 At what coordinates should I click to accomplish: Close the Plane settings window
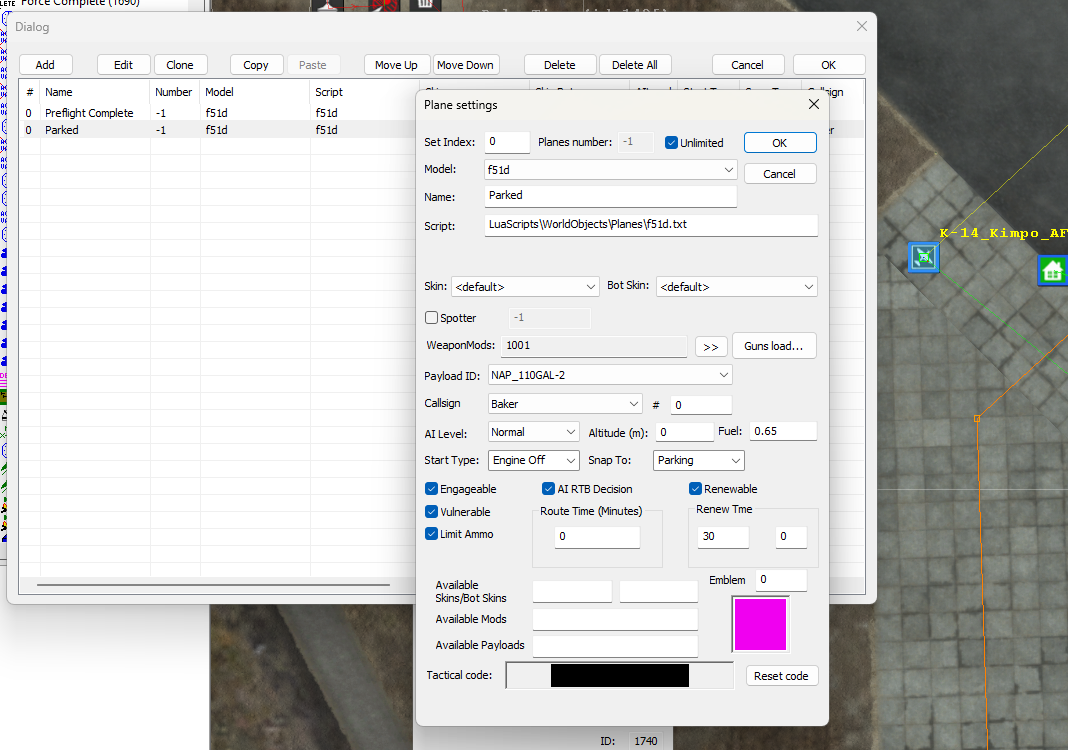point(813,104)
